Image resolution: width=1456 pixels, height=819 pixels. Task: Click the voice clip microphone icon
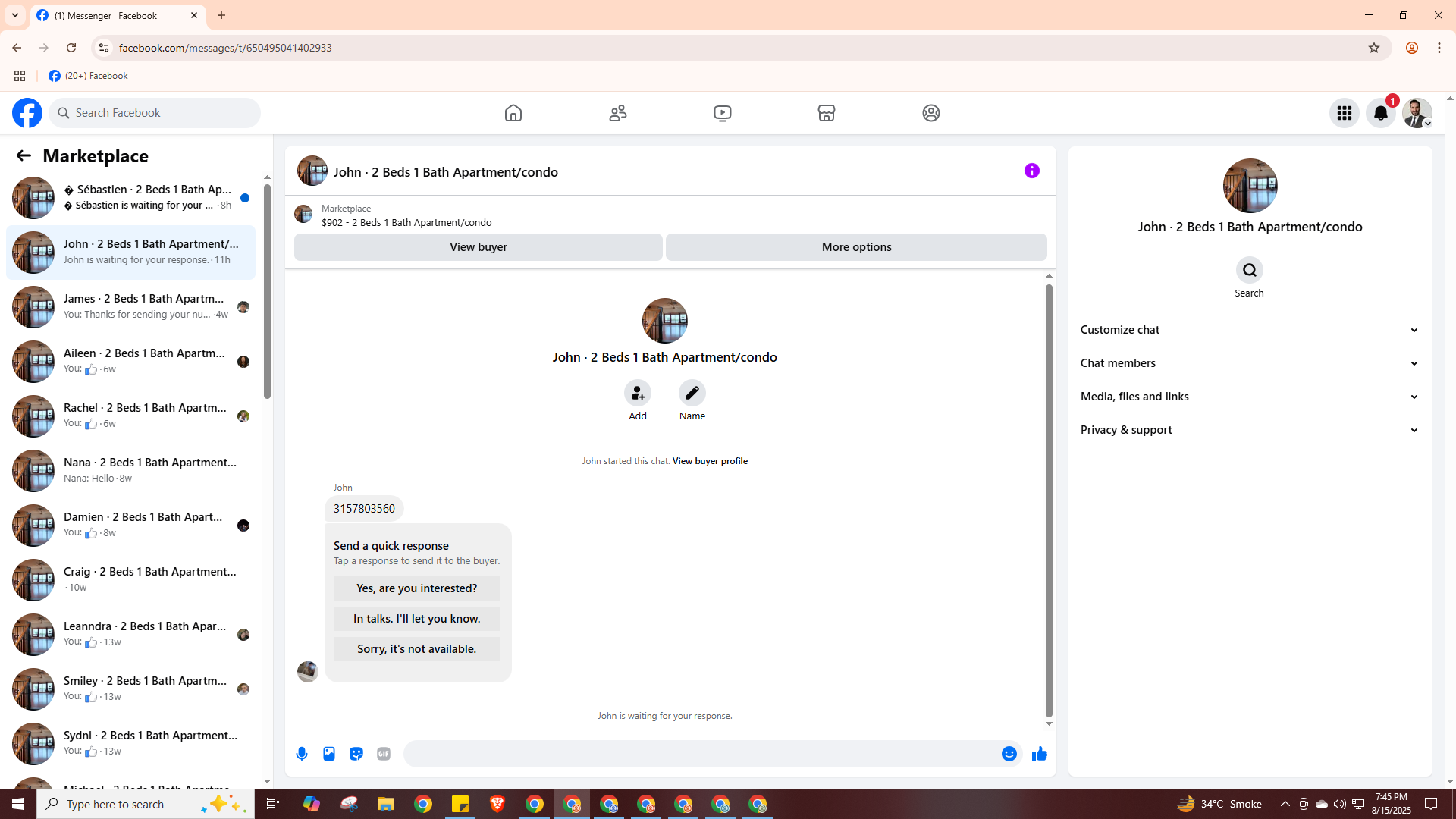tap(302, 754)
